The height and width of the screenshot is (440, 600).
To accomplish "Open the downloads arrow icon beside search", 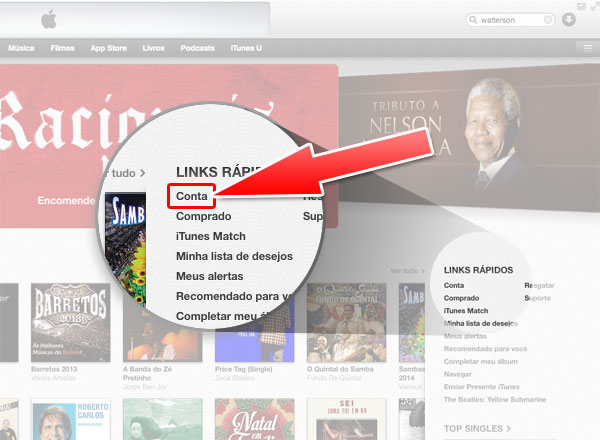I will click(x=569, y=19).
